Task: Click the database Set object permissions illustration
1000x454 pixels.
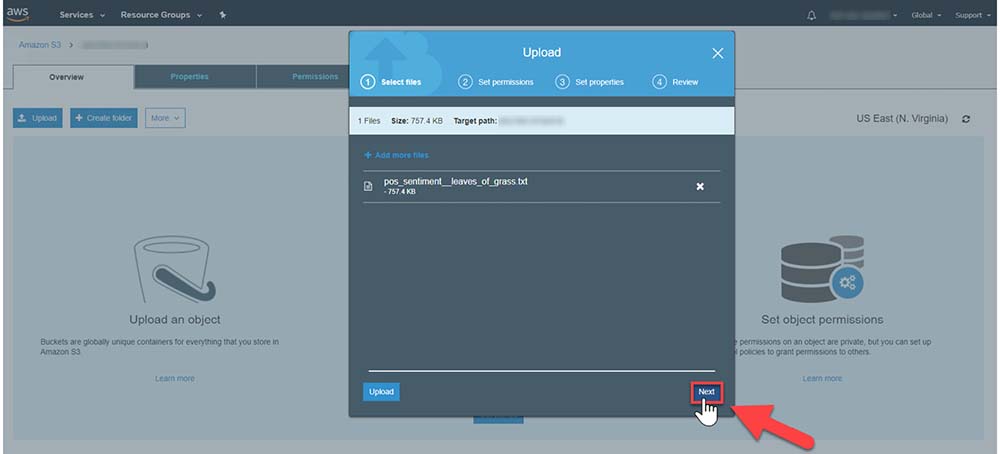Action: [822, 268]
